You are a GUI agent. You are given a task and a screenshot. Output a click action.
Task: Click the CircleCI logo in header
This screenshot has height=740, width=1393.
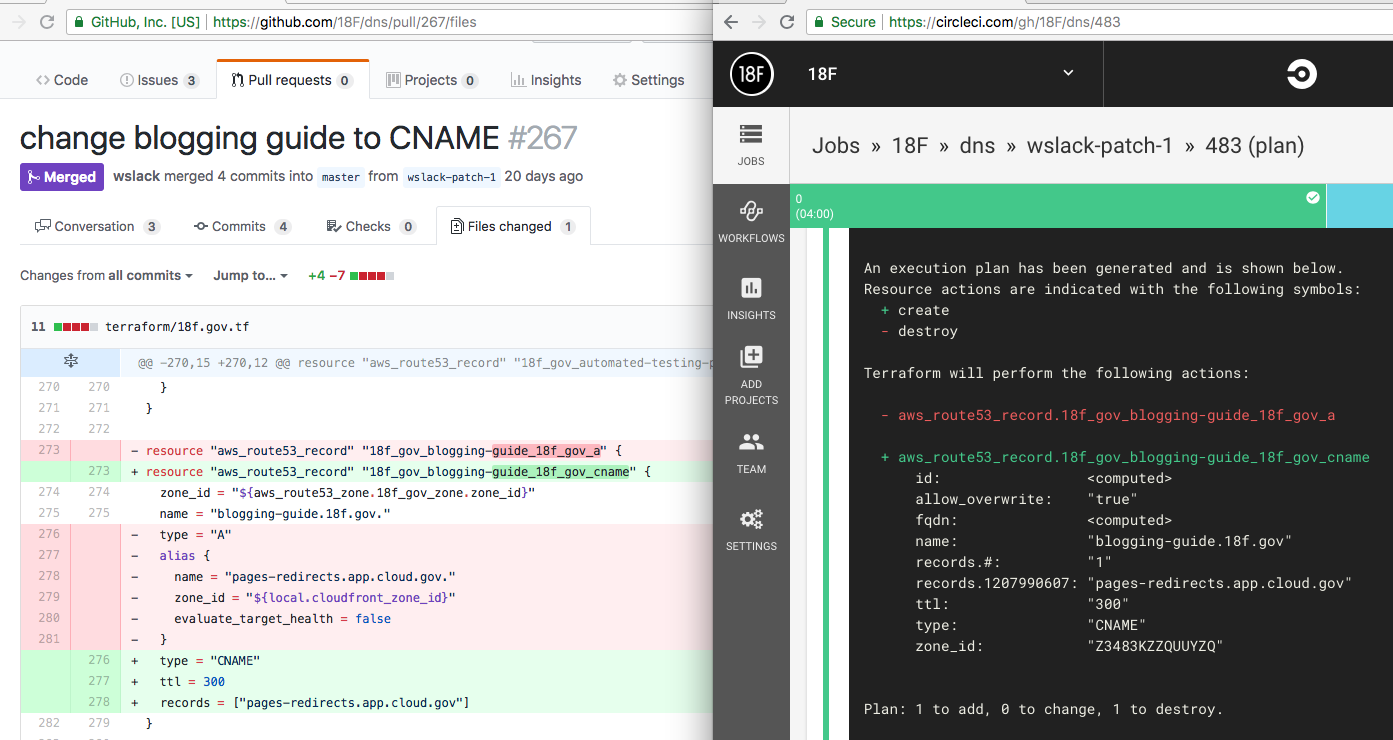1301,74
